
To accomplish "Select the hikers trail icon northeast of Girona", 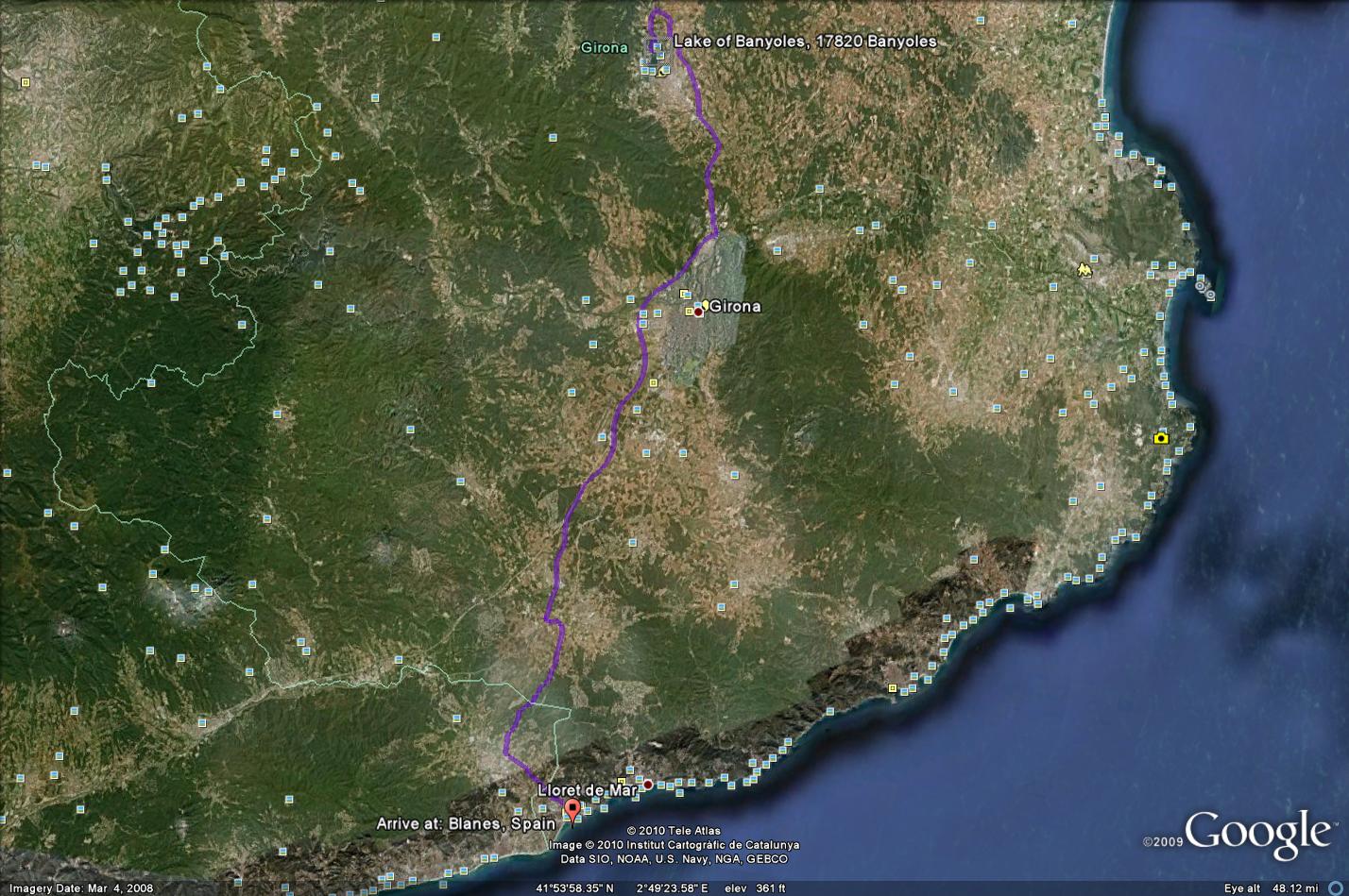I will pos(1083,271).
